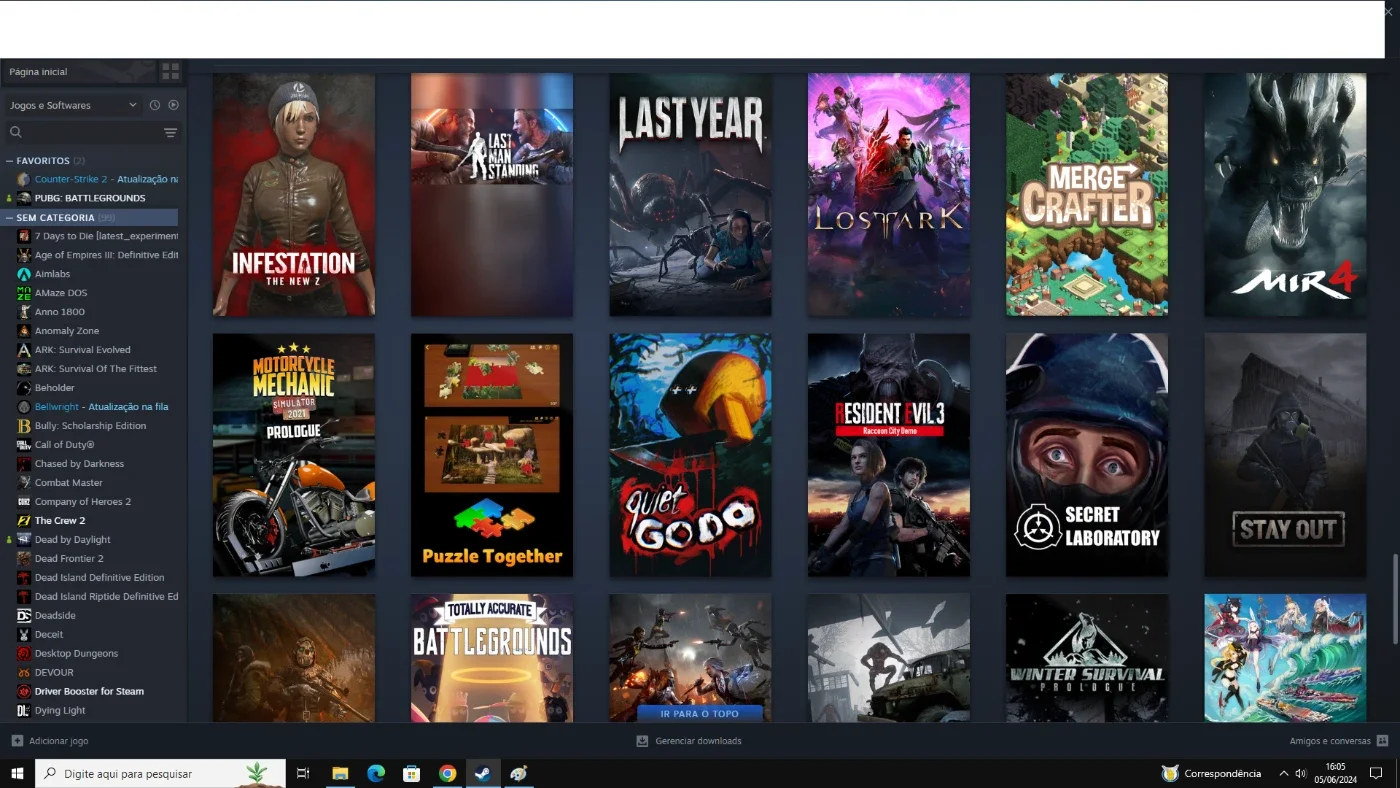Click the Adicionar jogo plus icon
This screenshot has width=1400, height=788.
click(17, 741)
